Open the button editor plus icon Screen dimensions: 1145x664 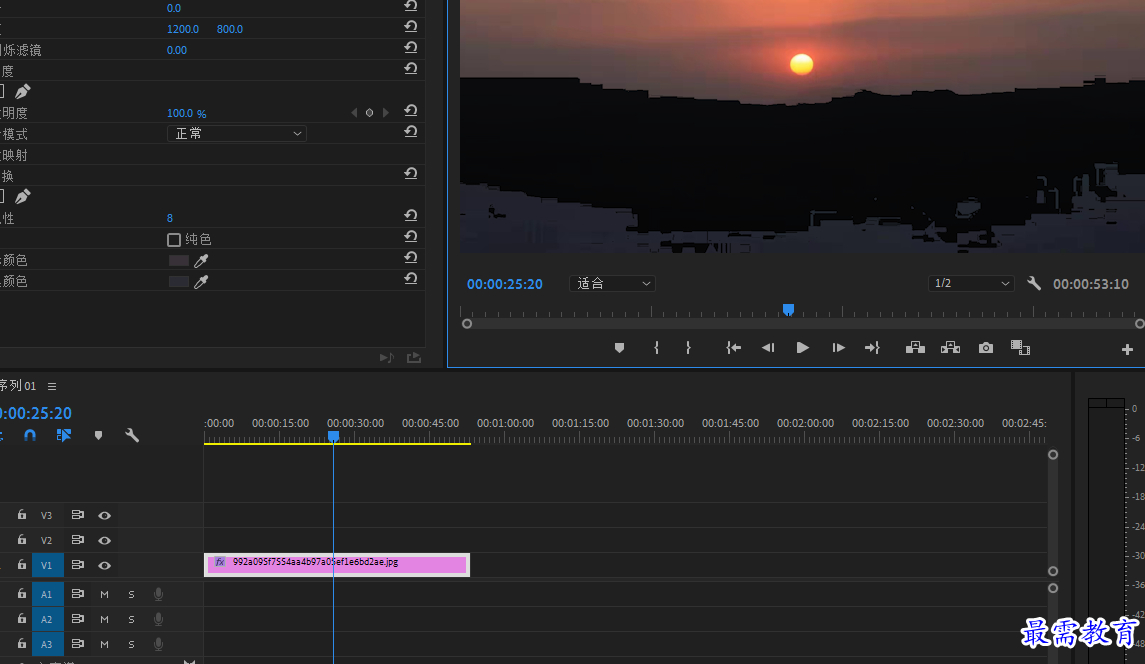pos(1127,350)
